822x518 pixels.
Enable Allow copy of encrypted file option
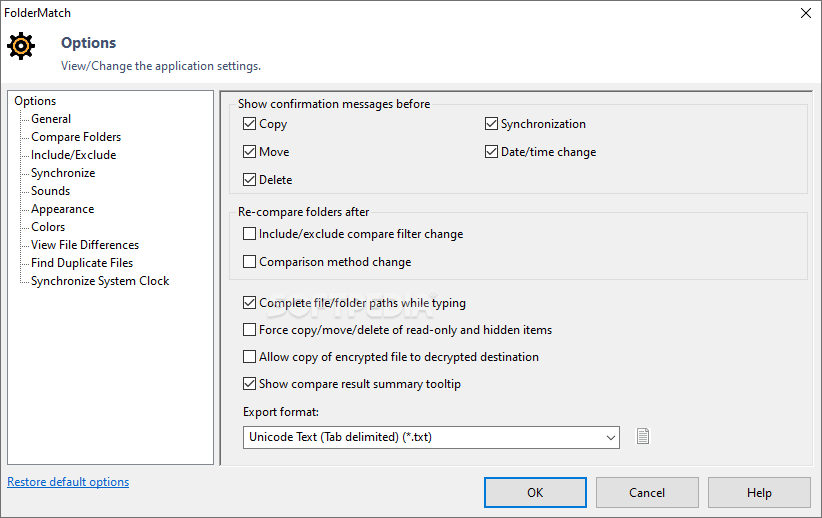click(x=250, y=357)
